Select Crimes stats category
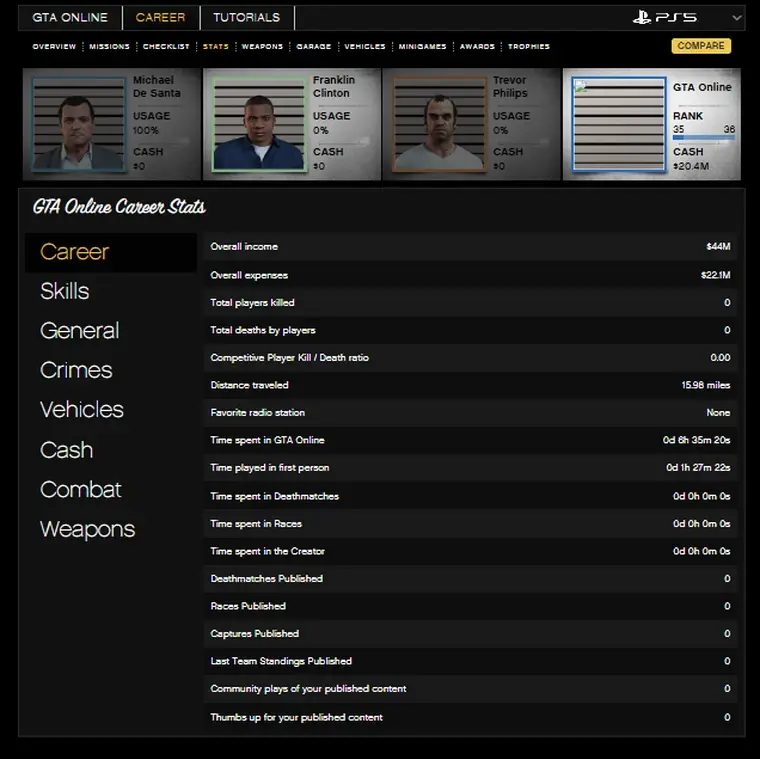 (x=76, y=370)
